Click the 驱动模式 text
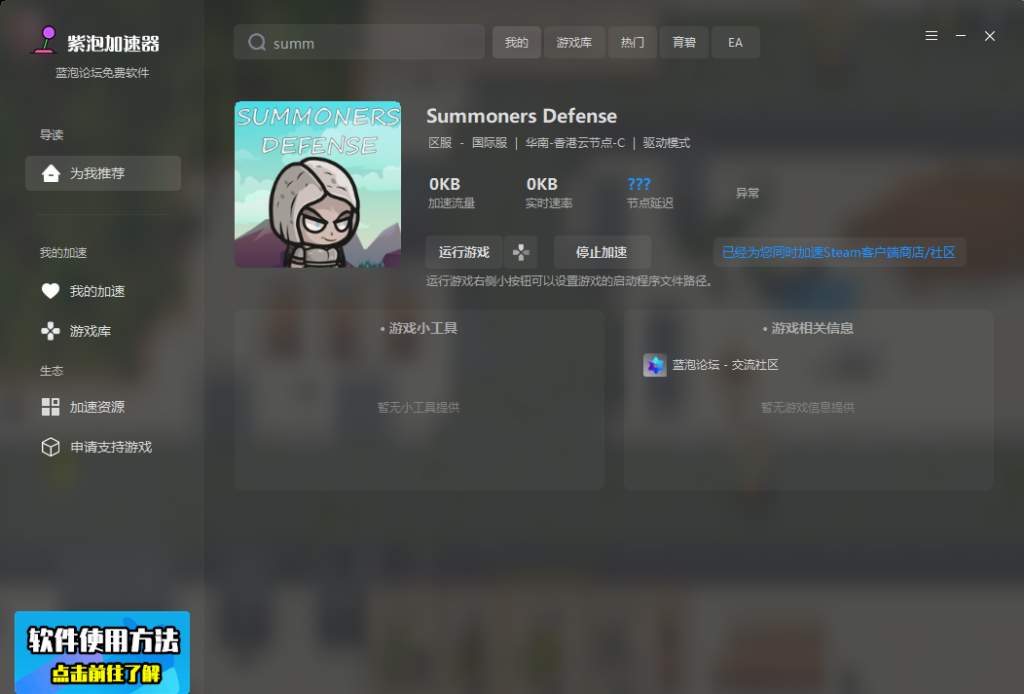1024x694 pixels. pos(666,143)
